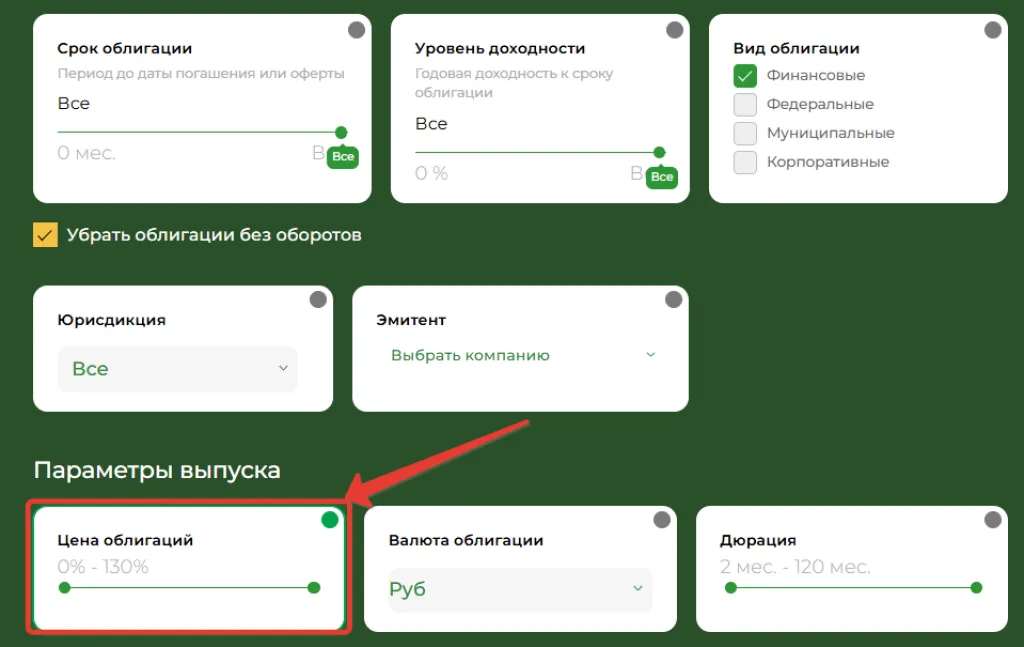The image size is (1024, 647).
Task: Click the chevron in the Руб dropdown
Action: (x=638, y=588)
